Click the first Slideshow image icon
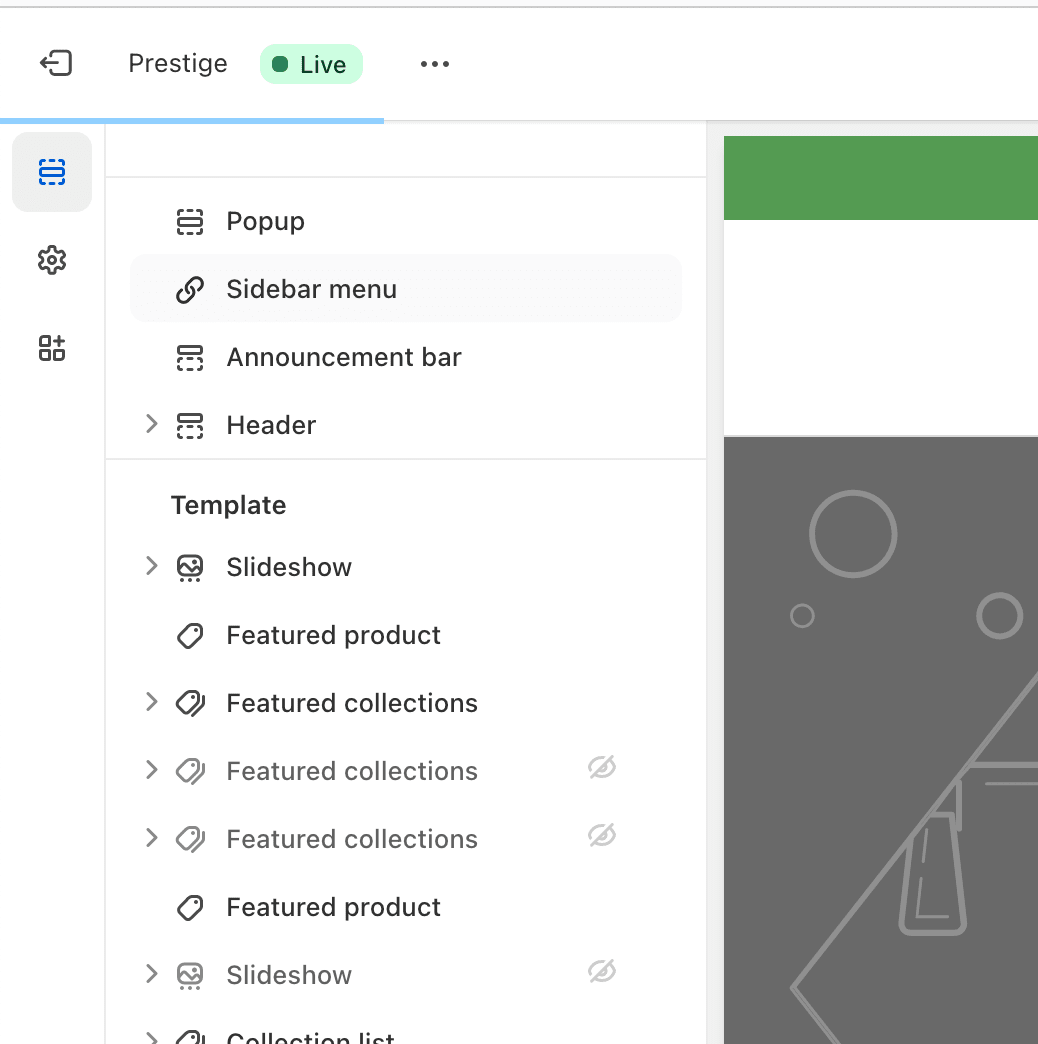The width and height of the screenshot is (1038, 1044). 190,568
